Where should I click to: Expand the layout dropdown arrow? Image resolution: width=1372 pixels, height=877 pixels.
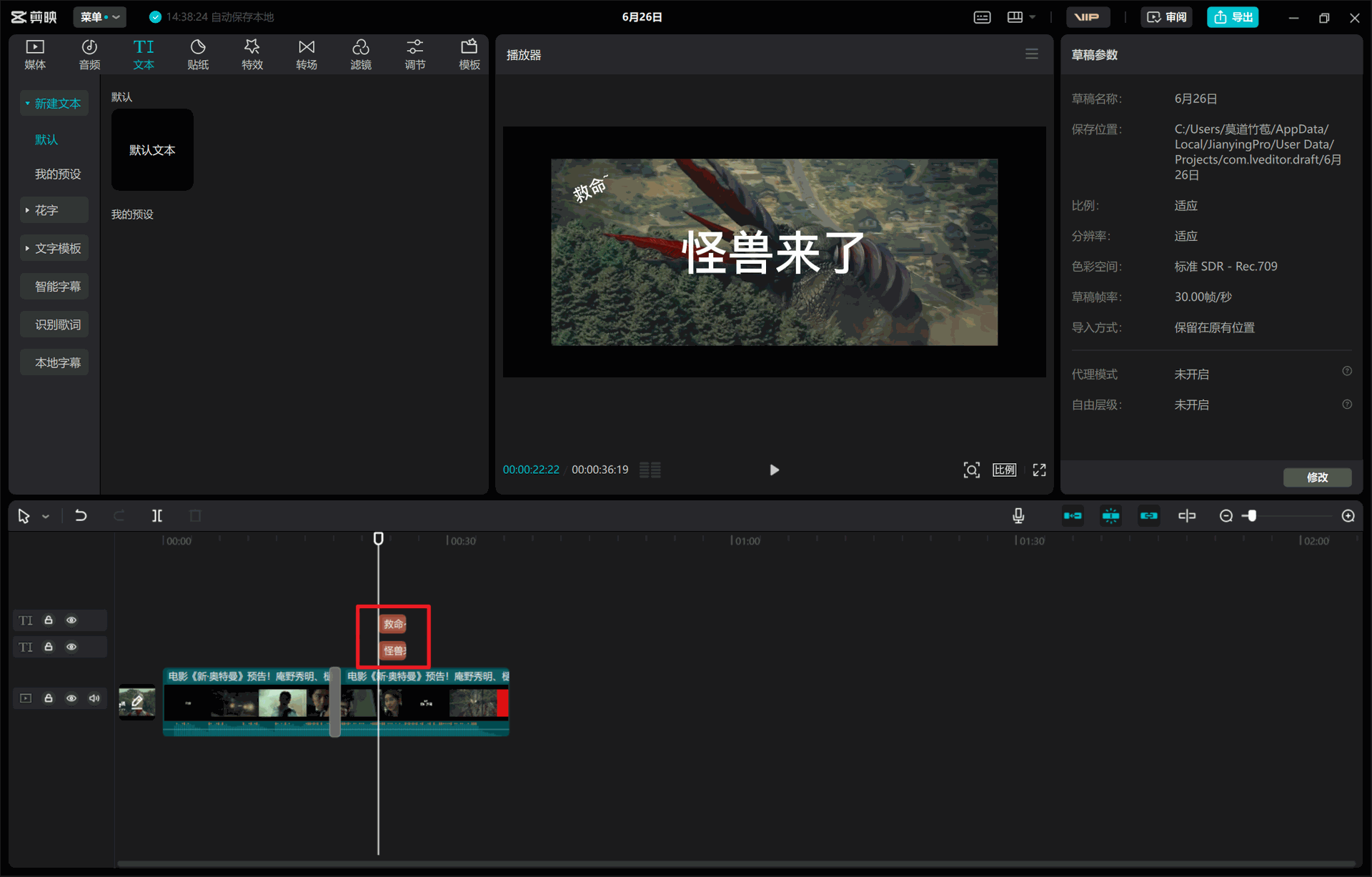pyautogui.click(x=1033, y=17)
